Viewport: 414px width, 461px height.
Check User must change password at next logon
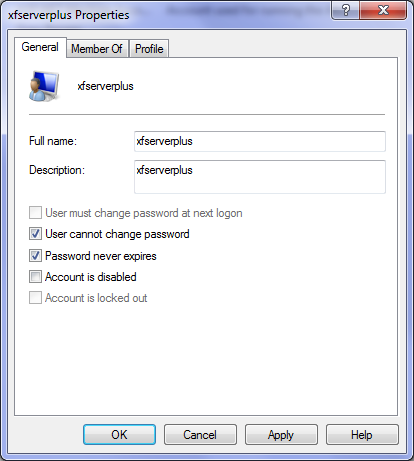coord(35,213)
